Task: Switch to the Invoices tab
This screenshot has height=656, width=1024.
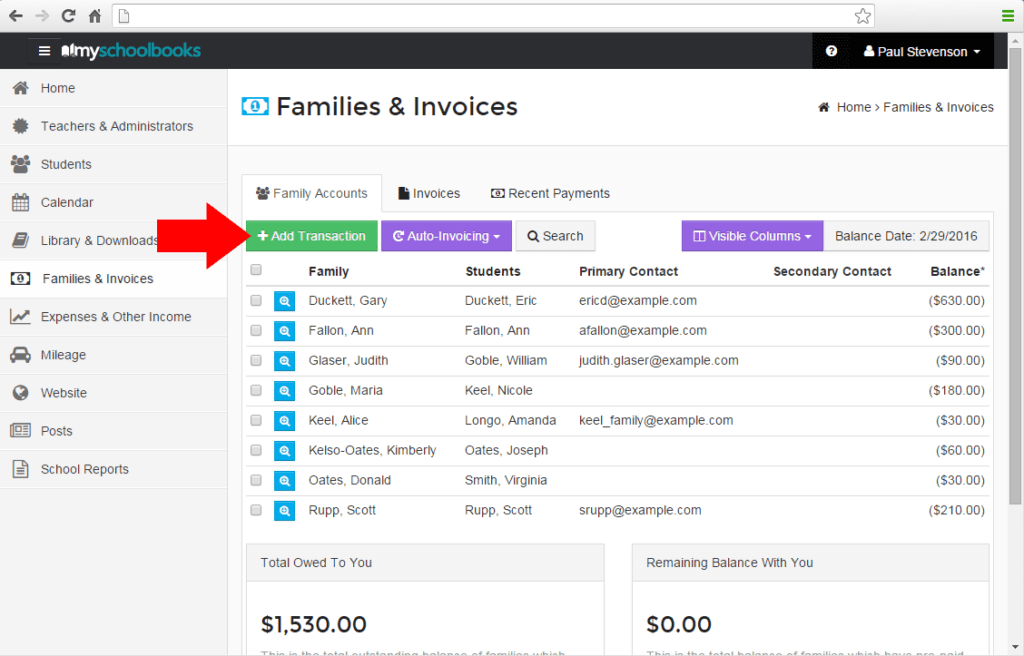Action: pyautogui.click(x=429, y=193)
